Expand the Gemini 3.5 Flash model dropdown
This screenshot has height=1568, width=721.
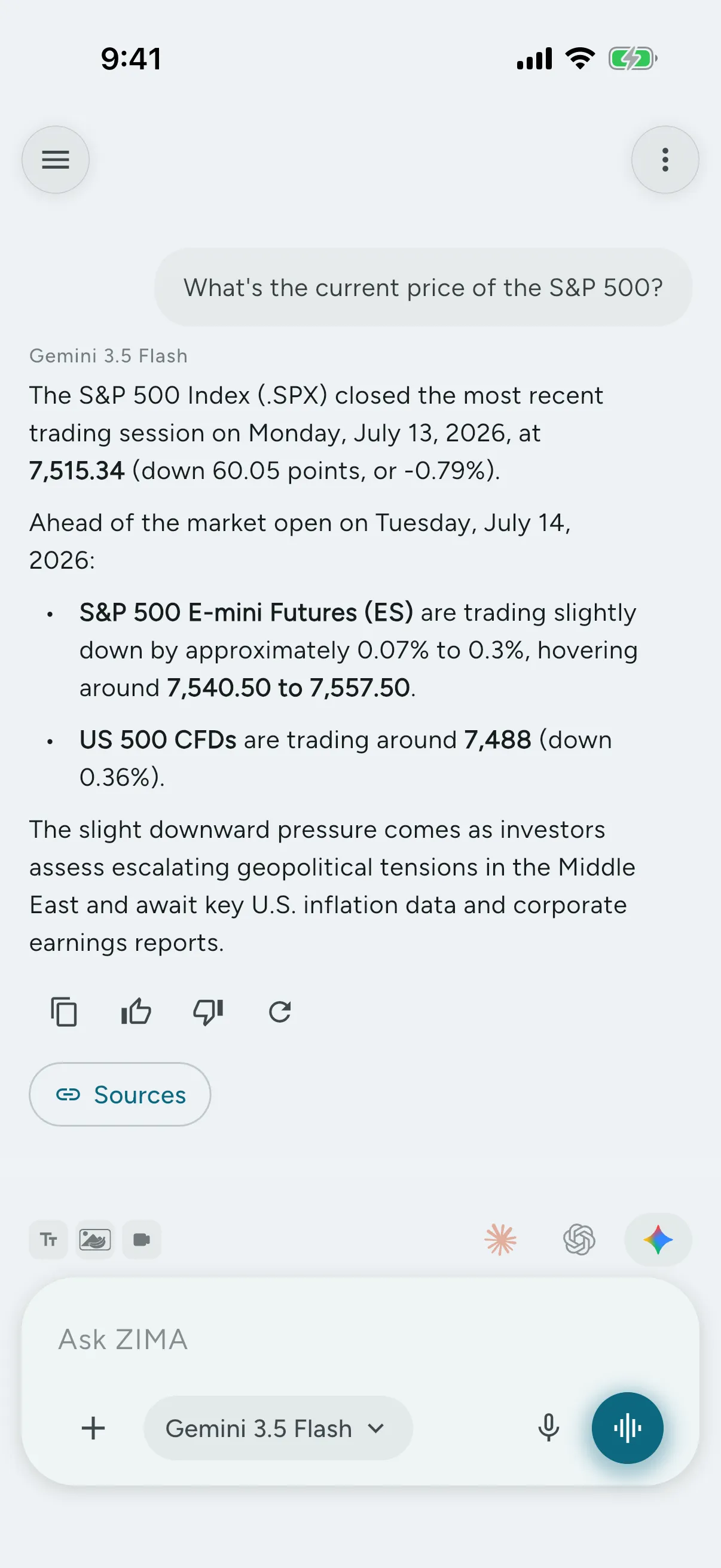278,1428
